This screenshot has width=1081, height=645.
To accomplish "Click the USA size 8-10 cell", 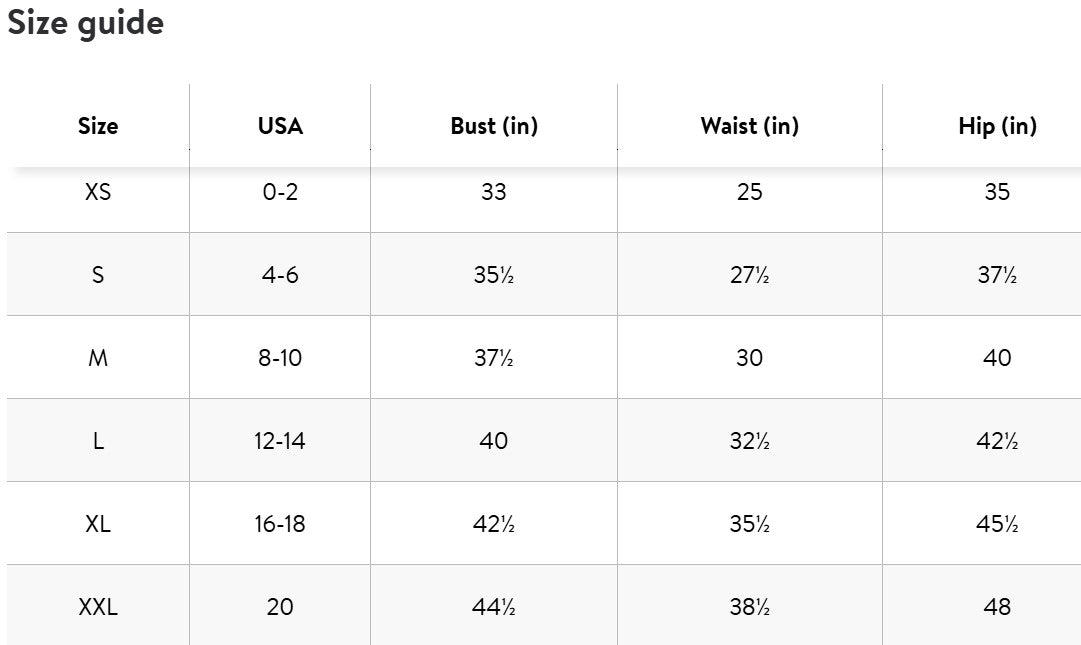I will 280,358.
